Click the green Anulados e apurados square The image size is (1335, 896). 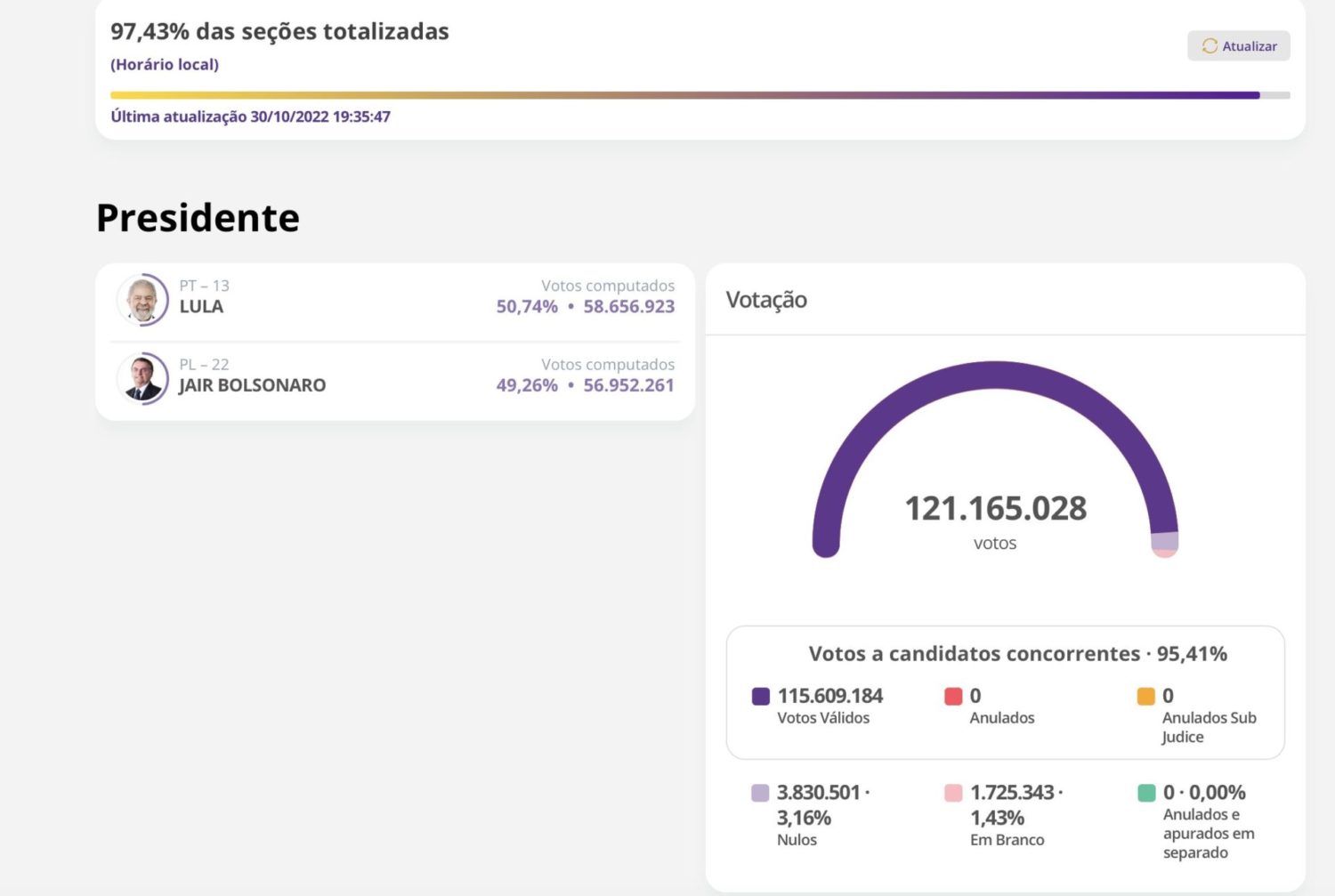tap(1146, 793)
